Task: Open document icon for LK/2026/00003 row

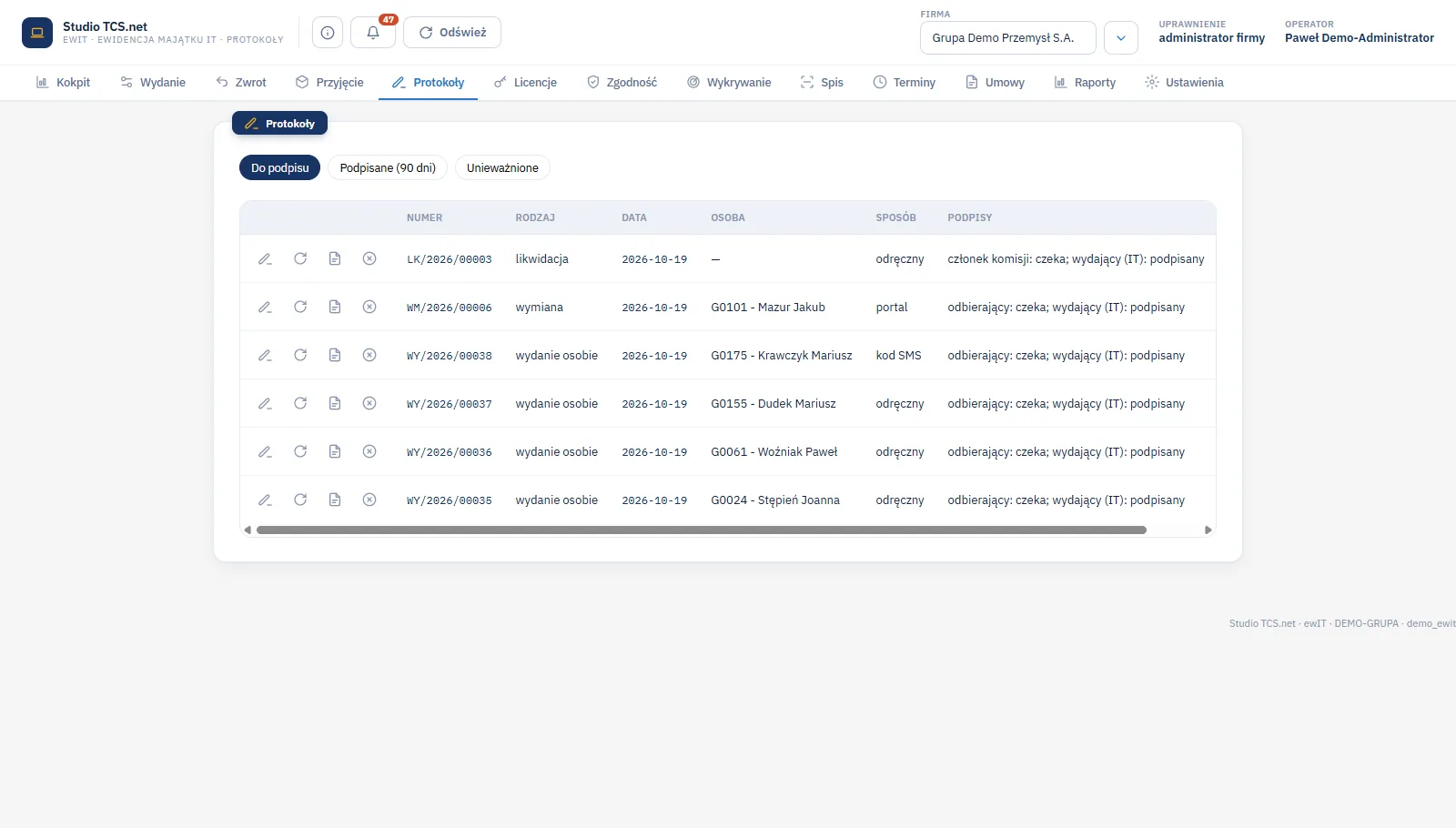Action: point(335,258)
